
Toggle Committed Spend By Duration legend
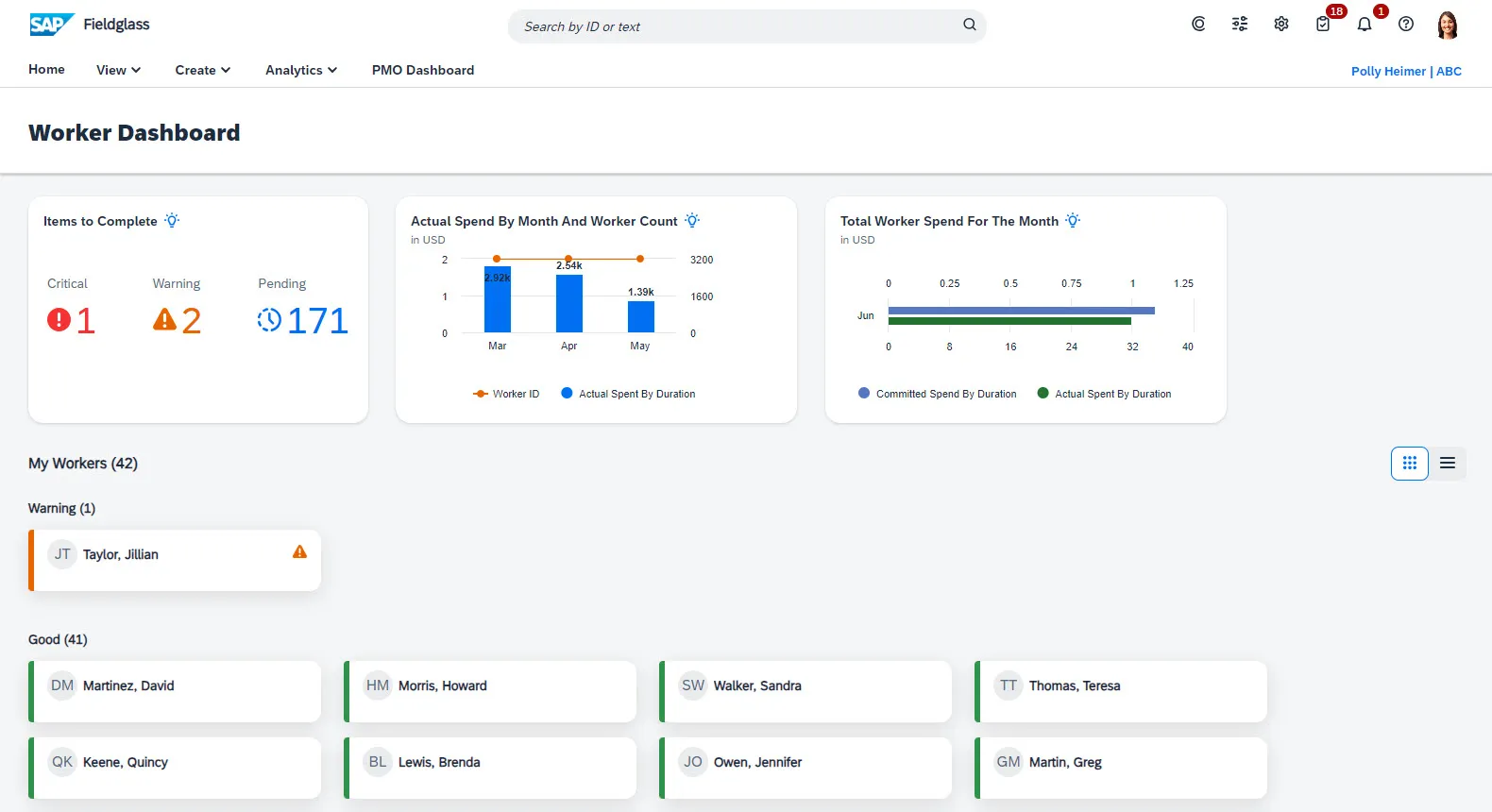pyautogui.click(x=937, y=394)
